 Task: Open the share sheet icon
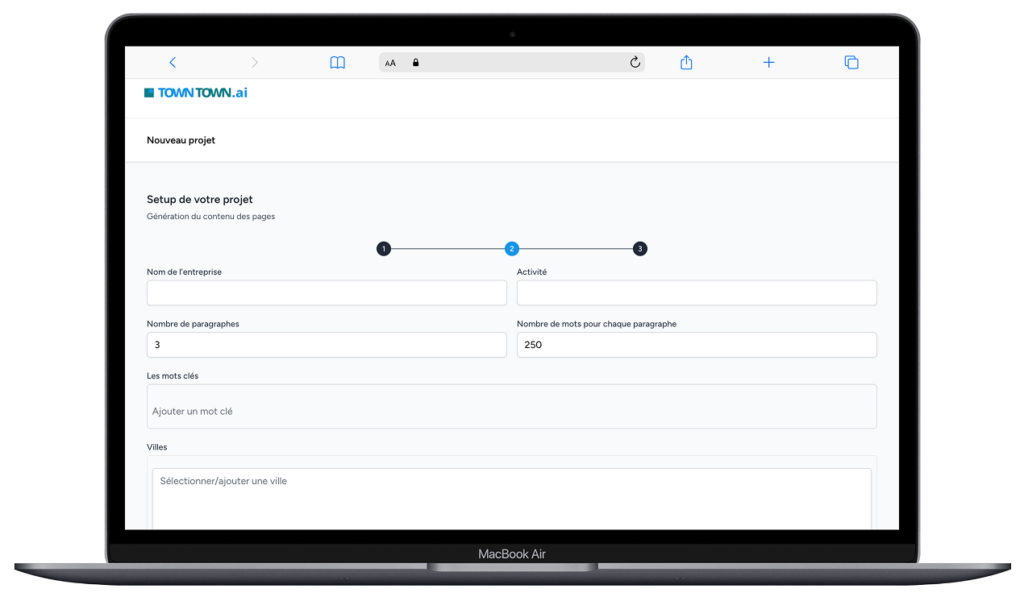point(686,62)
